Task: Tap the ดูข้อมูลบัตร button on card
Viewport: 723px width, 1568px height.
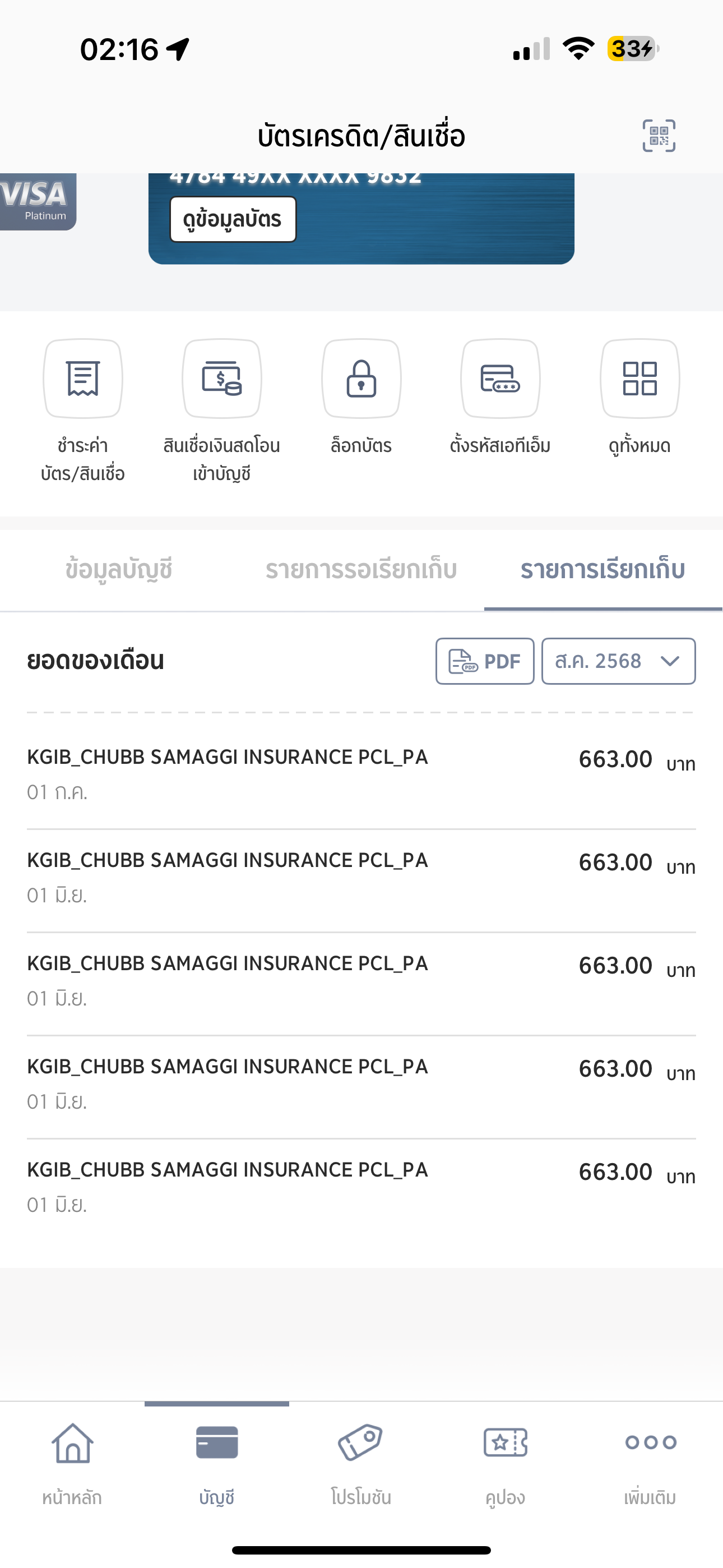Action: pos(233,219)
